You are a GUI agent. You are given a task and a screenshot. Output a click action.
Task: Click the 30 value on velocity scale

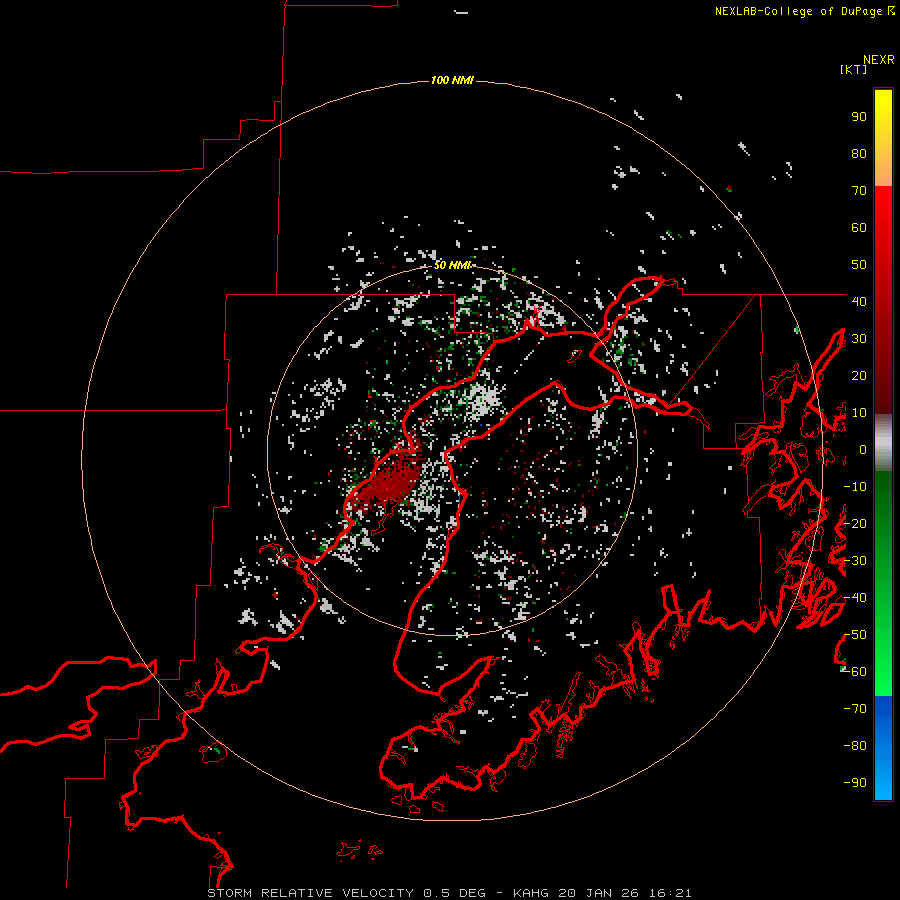pos(859,339)
